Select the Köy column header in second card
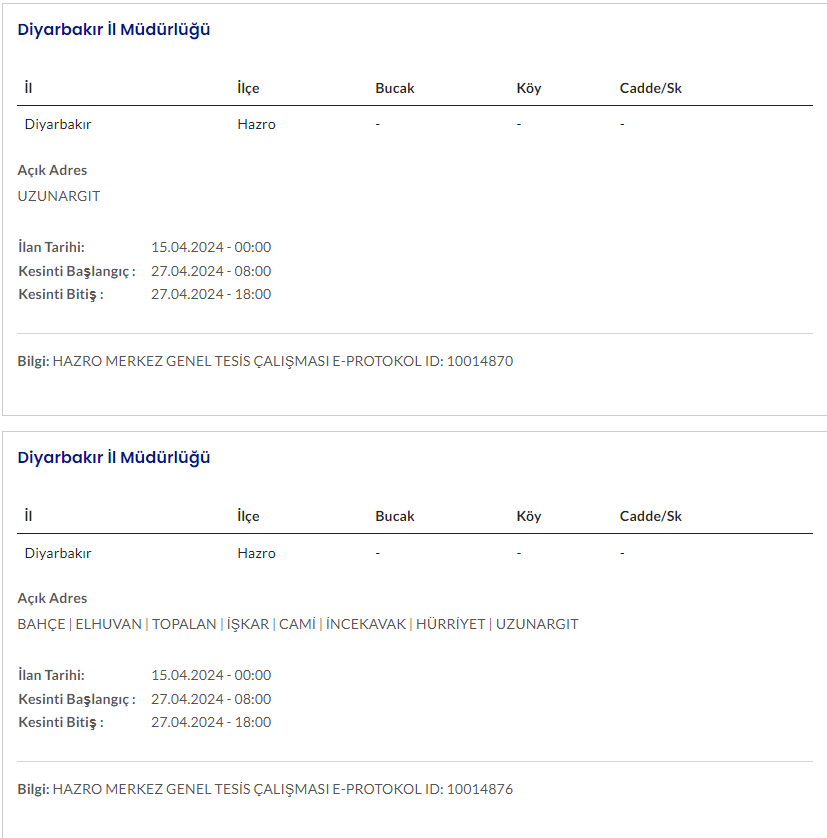This screenshot has height=838, width=827. (x=528, y=516)
